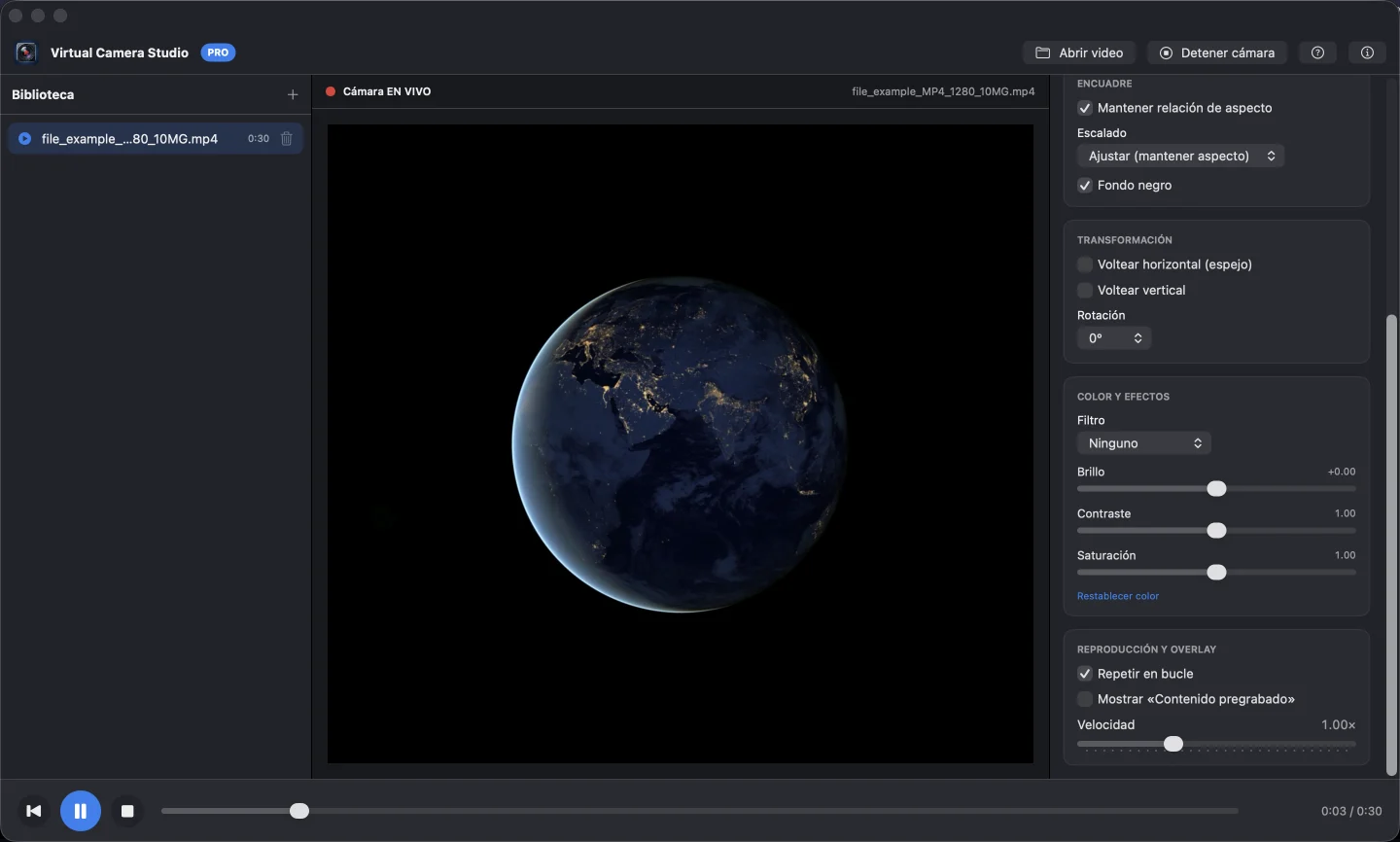Screen dimensions: 1400x842
Task: Add a video to Biblioteca with plus icon
Action: 293,94
